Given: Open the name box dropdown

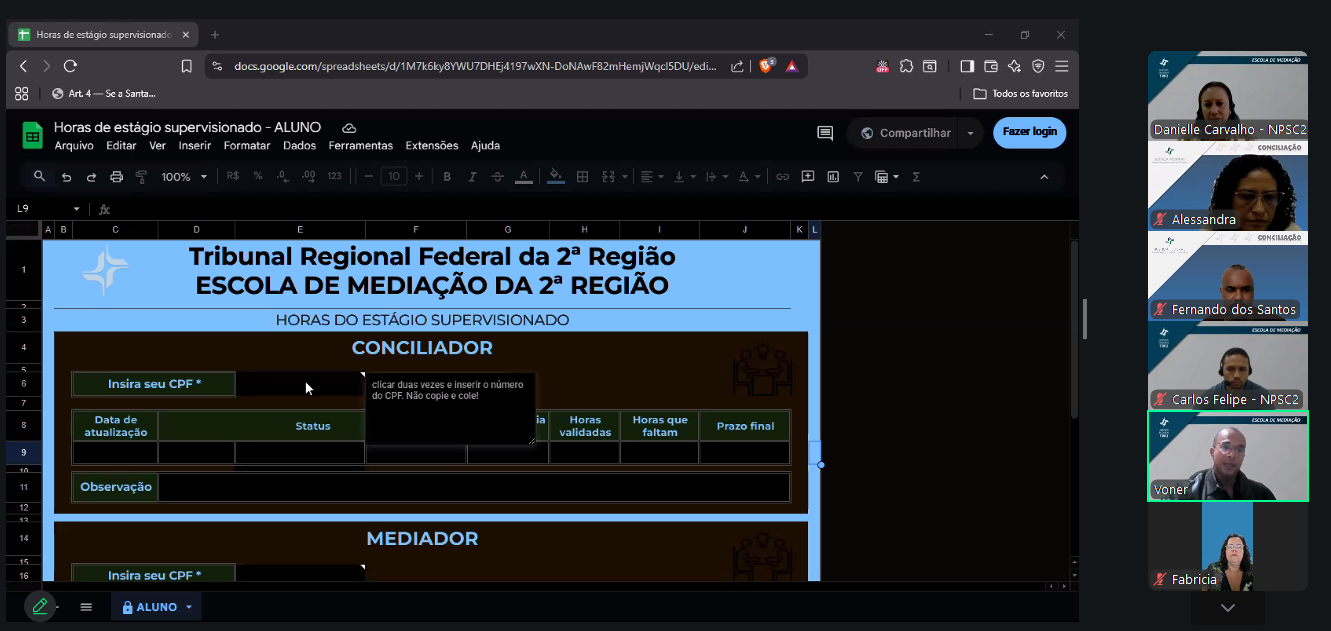Looking at the screenshot, I should coord(76,209).
